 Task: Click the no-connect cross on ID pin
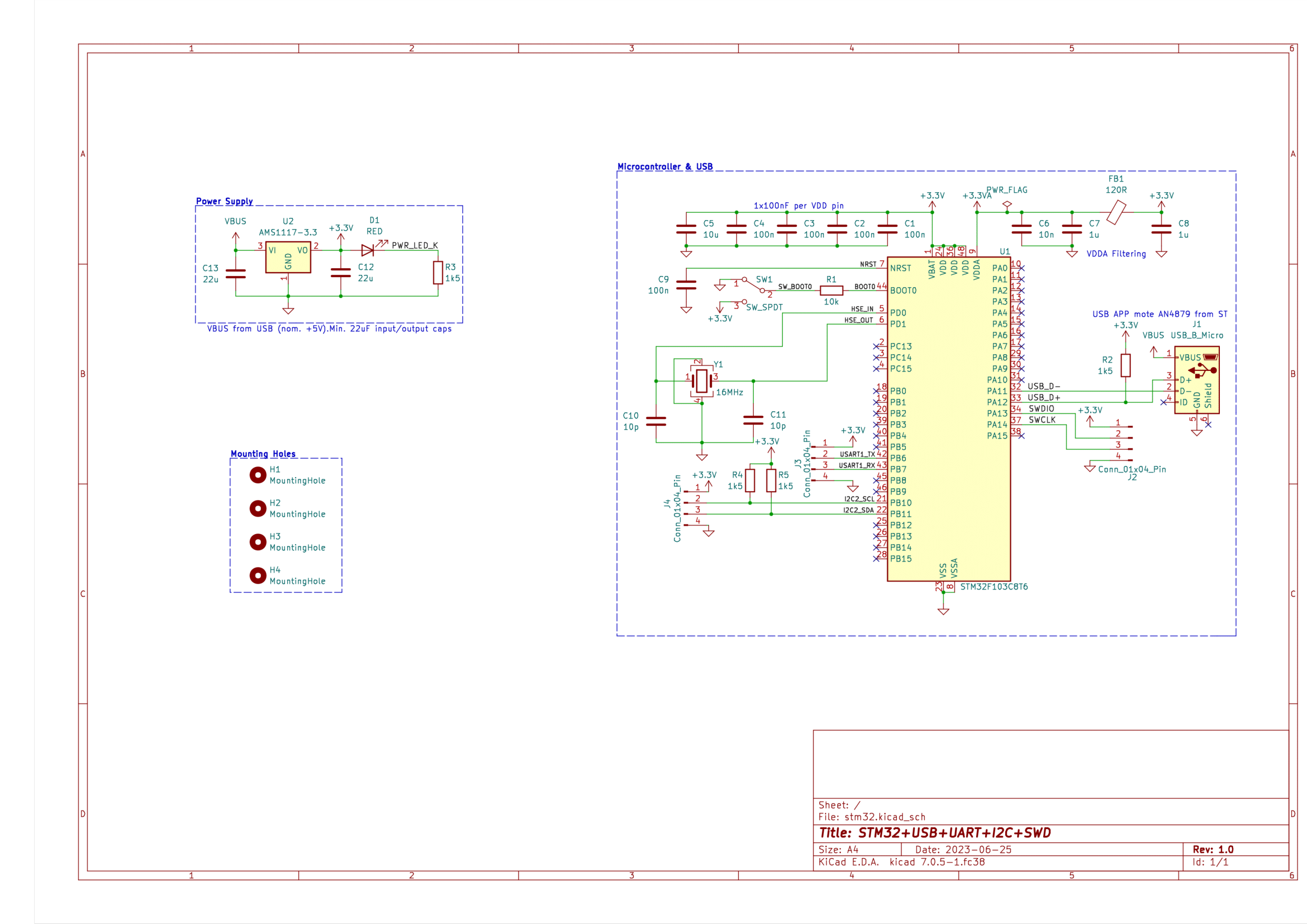click(x=1165, y=402)
